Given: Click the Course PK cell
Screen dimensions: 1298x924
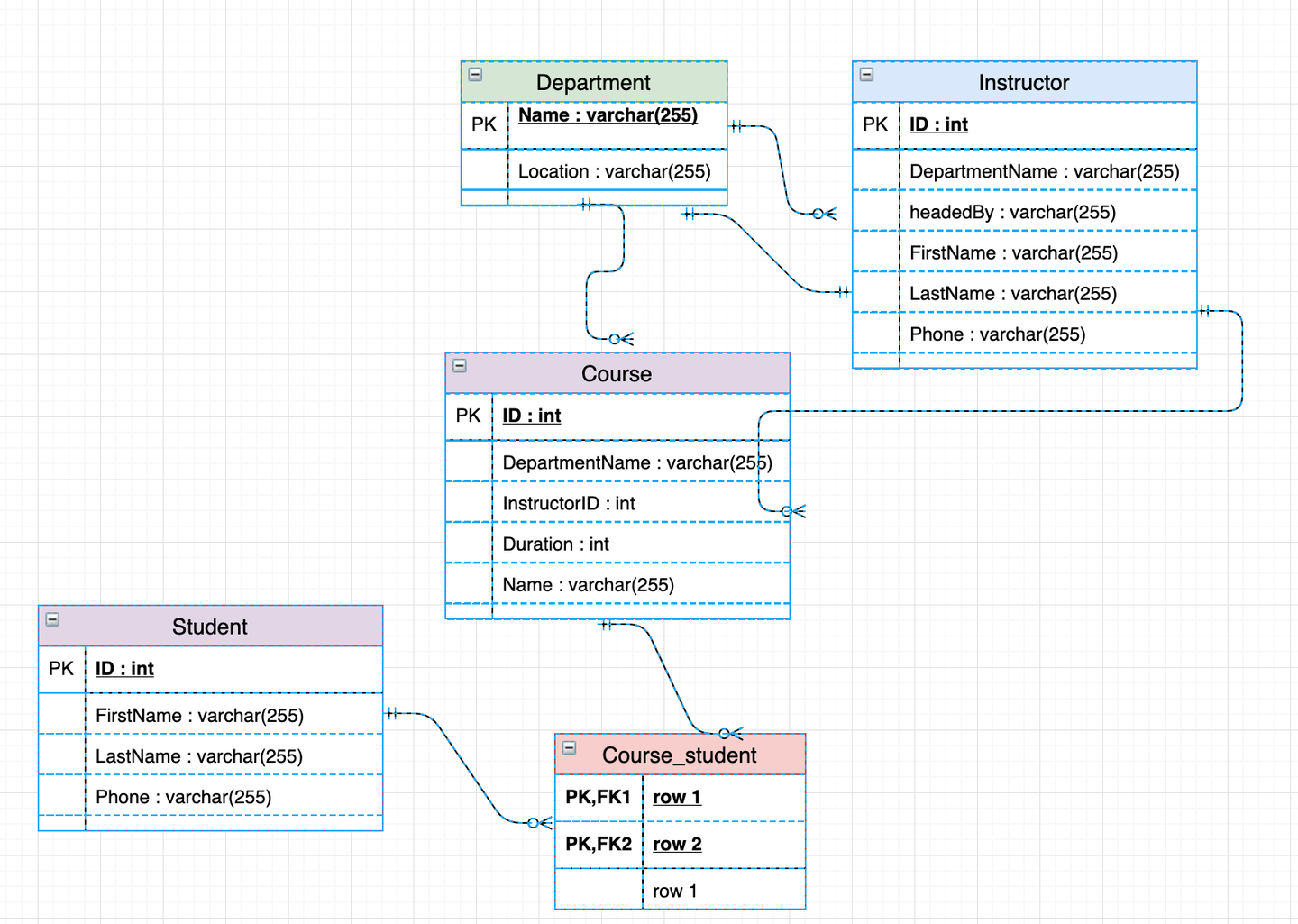Looking at the screenshot, I should (x=469, y=416).
